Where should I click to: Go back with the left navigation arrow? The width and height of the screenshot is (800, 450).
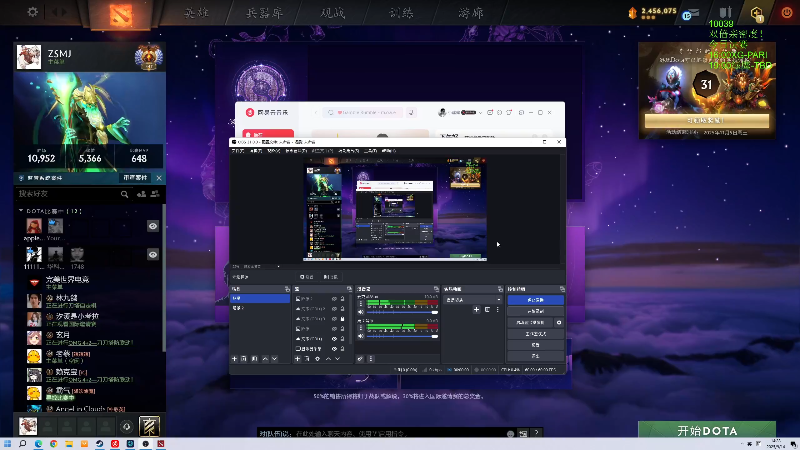[54, 12]
